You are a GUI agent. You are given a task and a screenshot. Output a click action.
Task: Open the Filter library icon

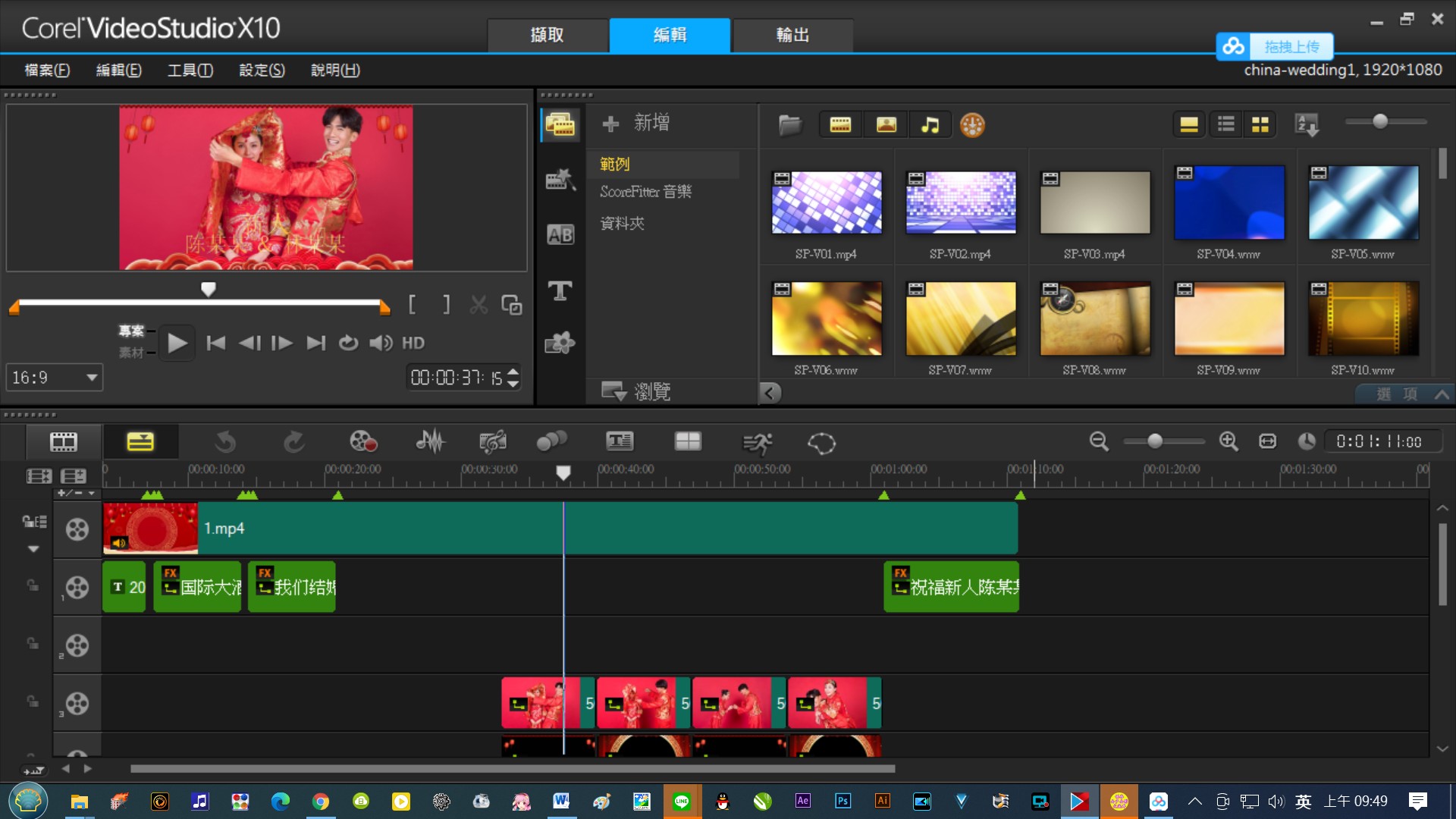(x=560, y=344)
